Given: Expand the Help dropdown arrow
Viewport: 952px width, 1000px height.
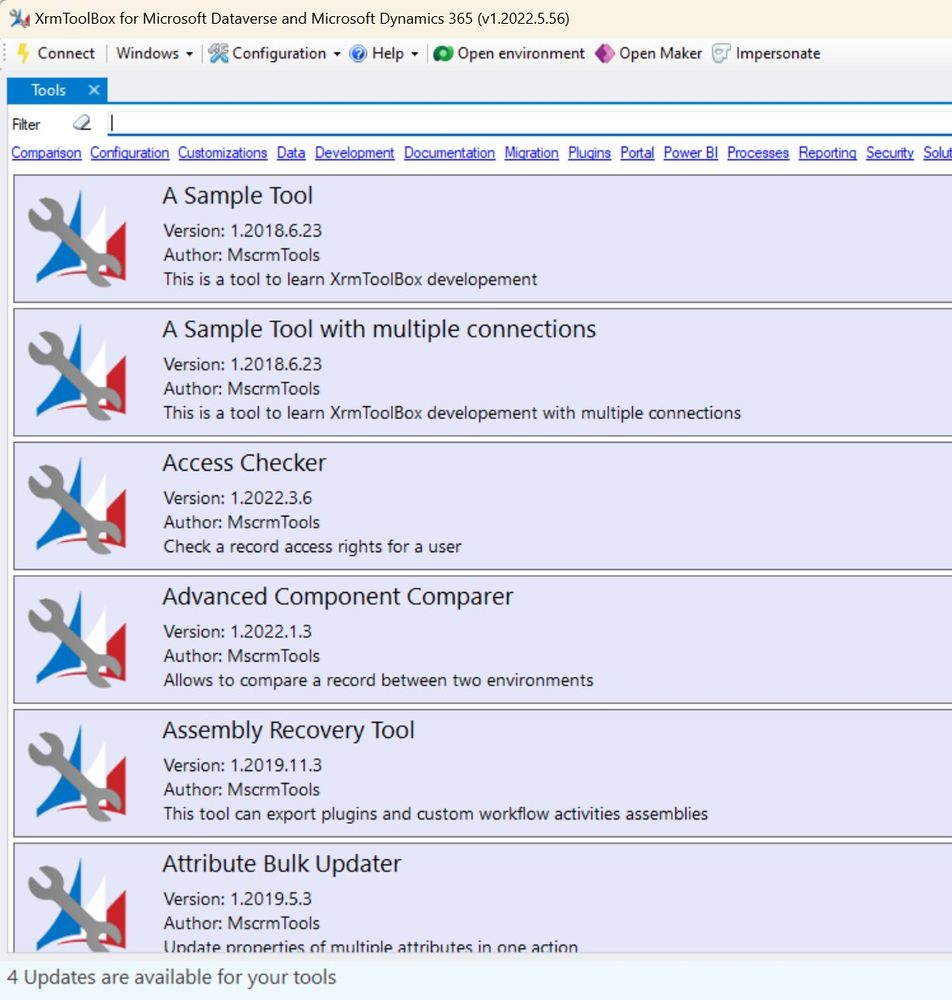Looking at the screenshot, I should click(414, 54).
